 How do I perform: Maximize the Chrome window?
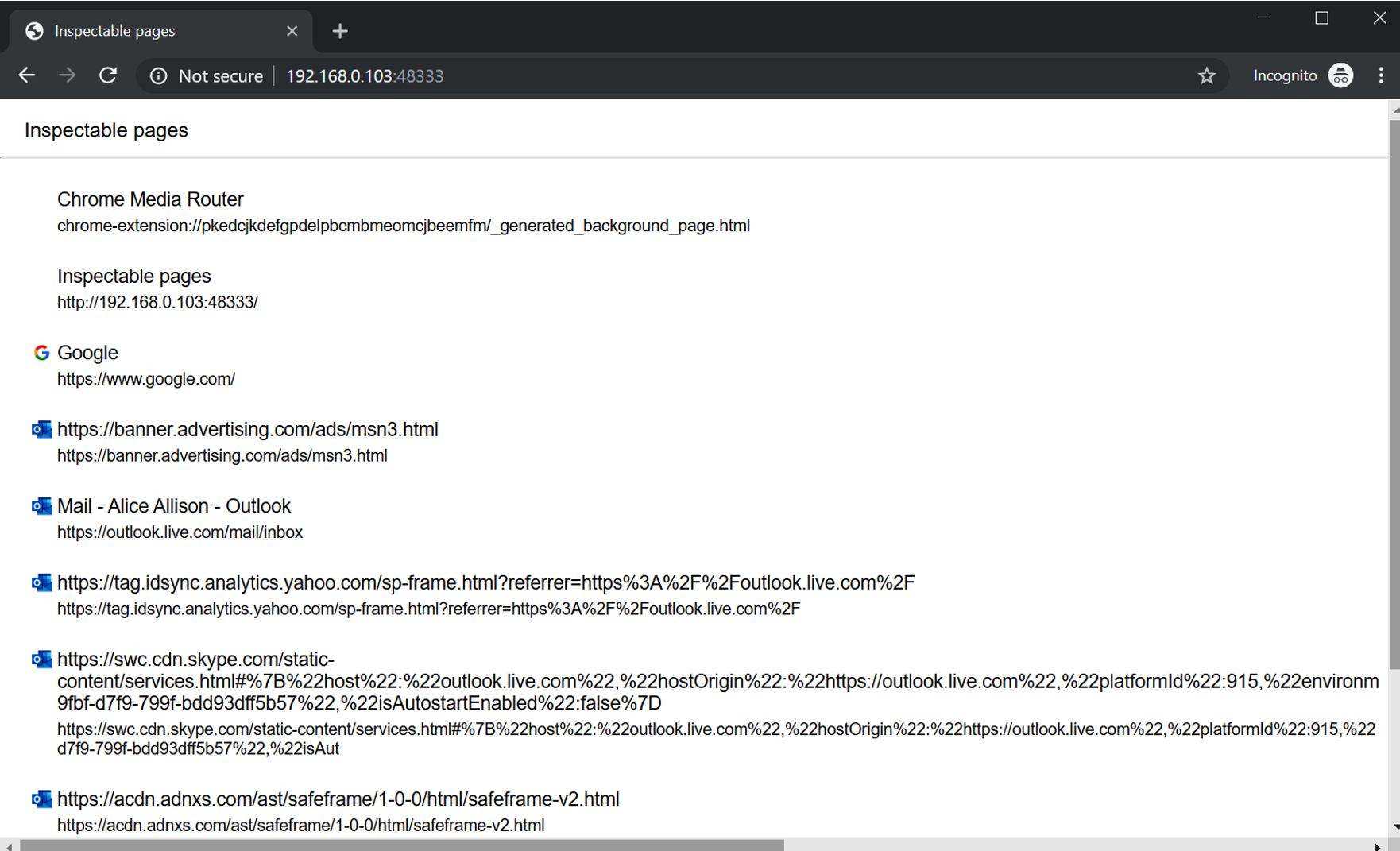click(1321, 17)
